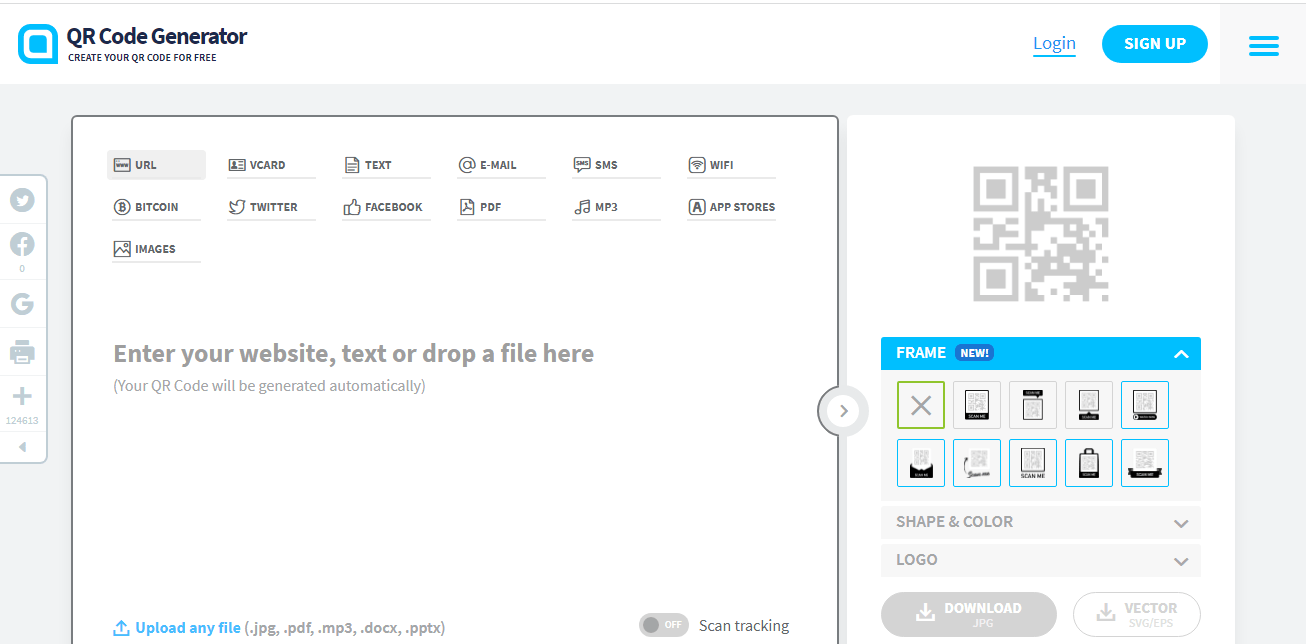
Task: Click the QR Code Generator logo
Action: (132, 44)
